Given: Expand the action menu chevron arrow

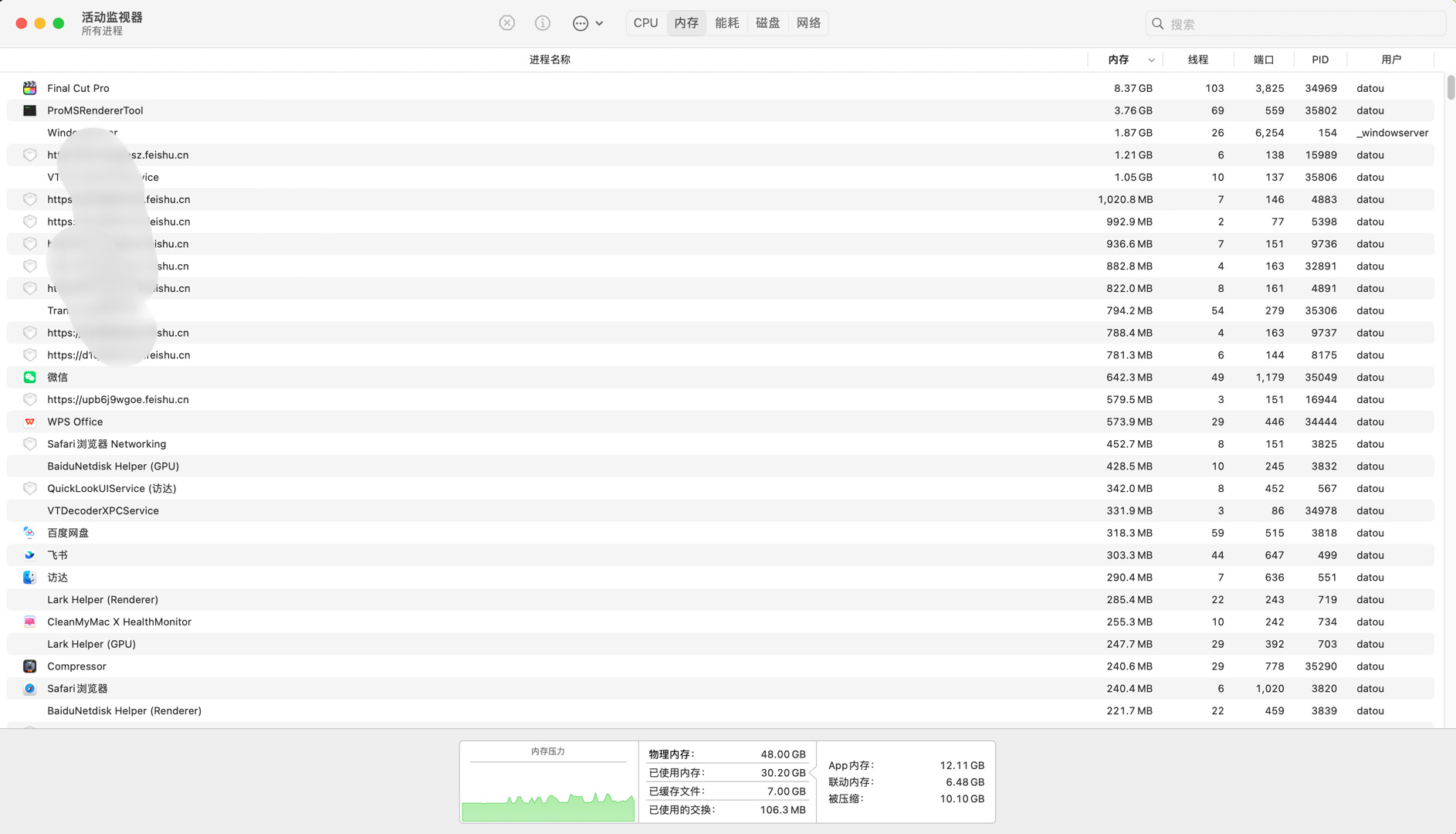Looking at the screenshot, I should [x=599, y=23].
